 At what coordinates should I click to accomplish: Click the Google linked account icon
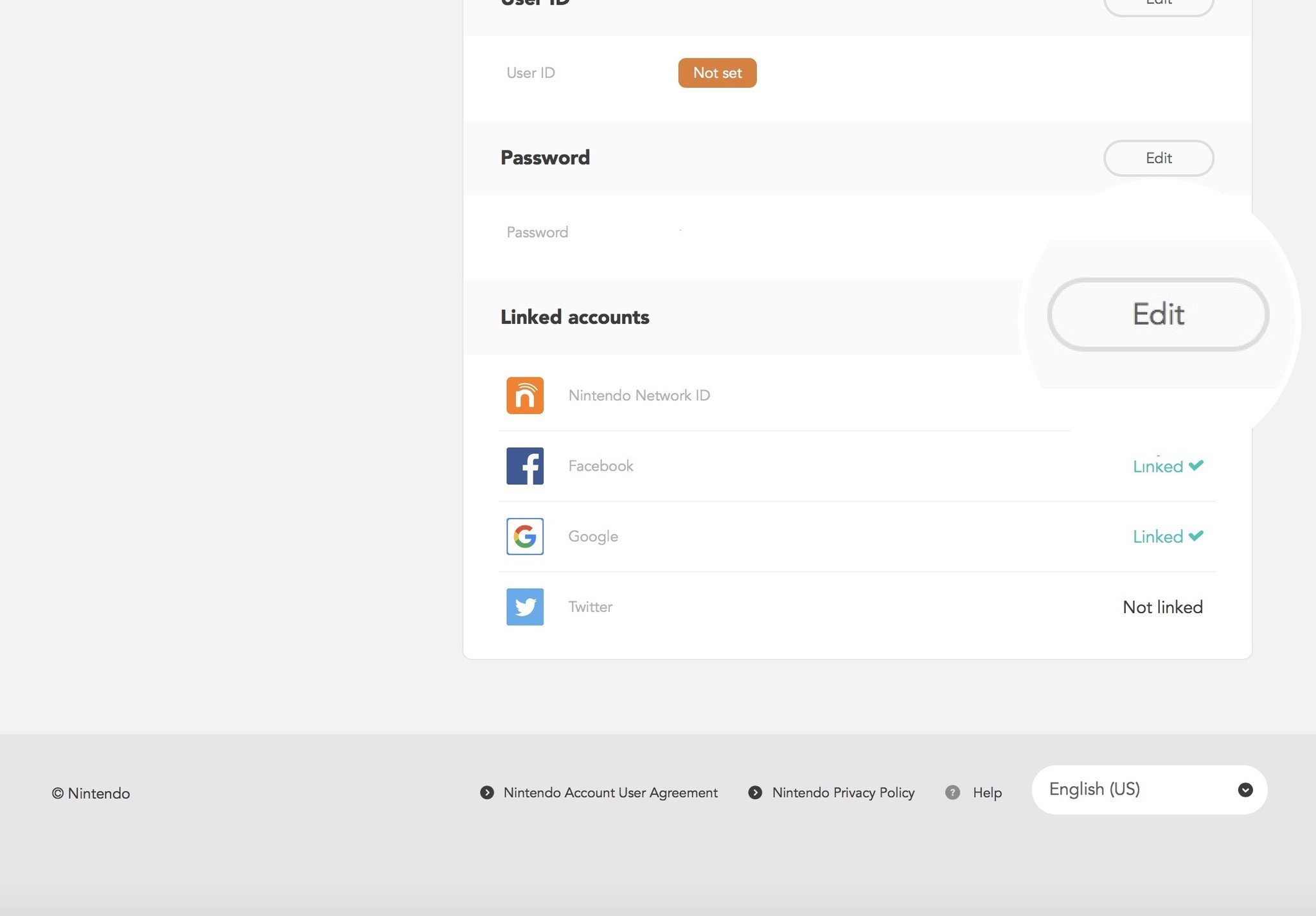tap(525, 536)
